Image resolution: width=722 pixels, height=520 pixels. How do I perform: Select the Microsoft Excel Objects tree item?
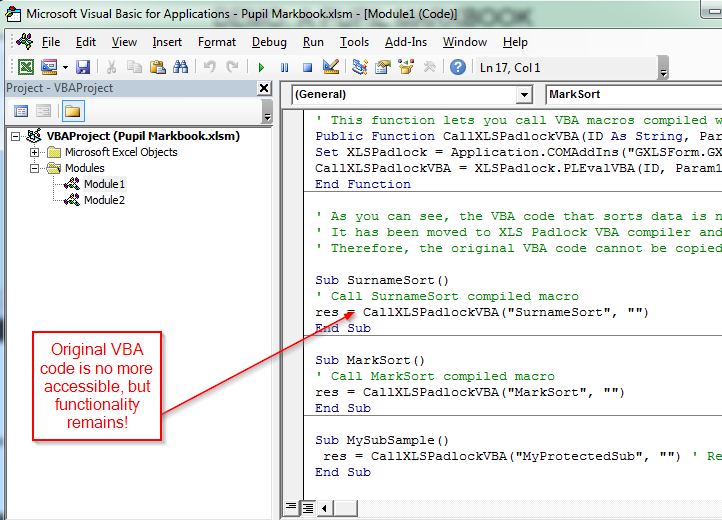click(x=121, y=152)
